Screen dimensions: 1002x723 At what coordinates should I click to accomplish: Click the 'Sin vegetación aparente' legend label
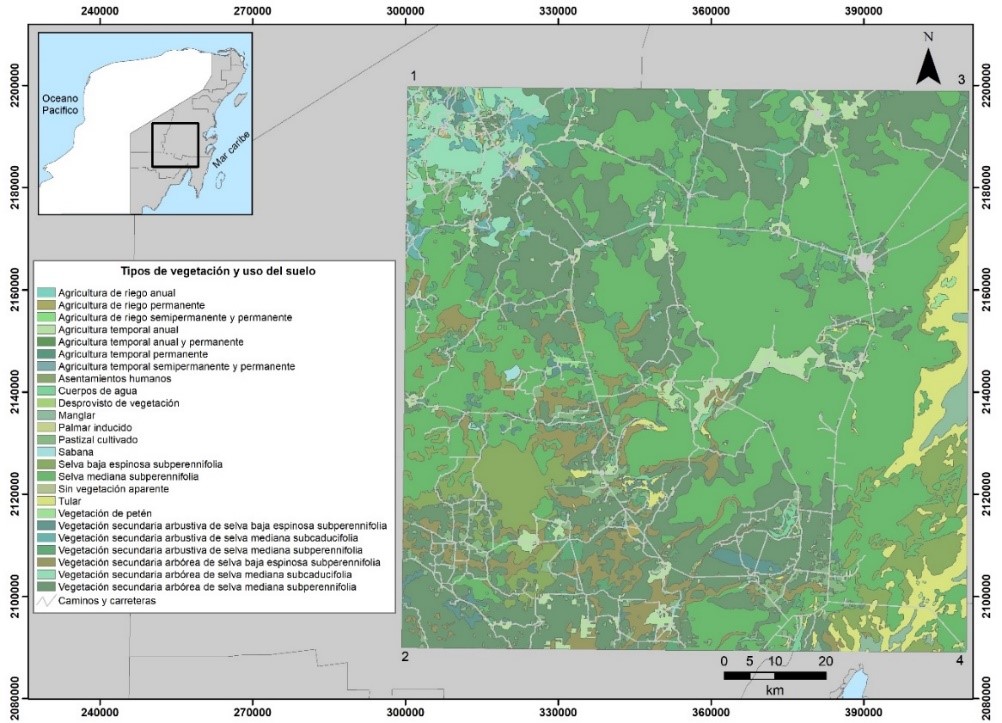pyautogui.click(x=113, y=489)
